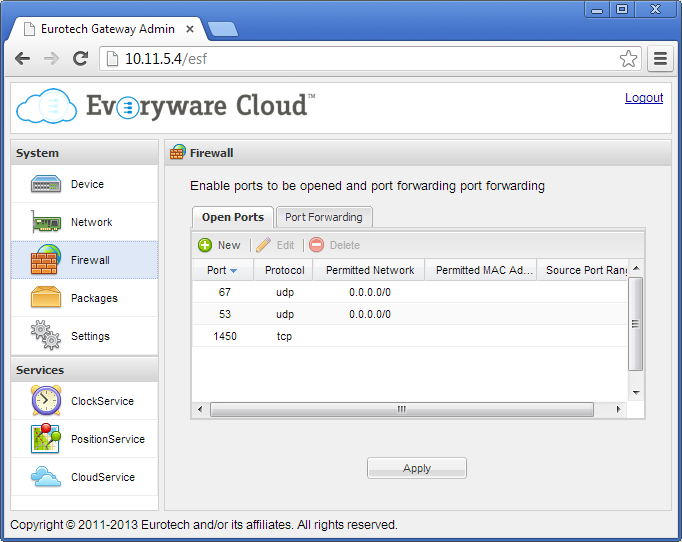The width and height of the screenshot is (682, 542).
Task: Click the browser forward arrow
Action: click(x=52, y=58)
